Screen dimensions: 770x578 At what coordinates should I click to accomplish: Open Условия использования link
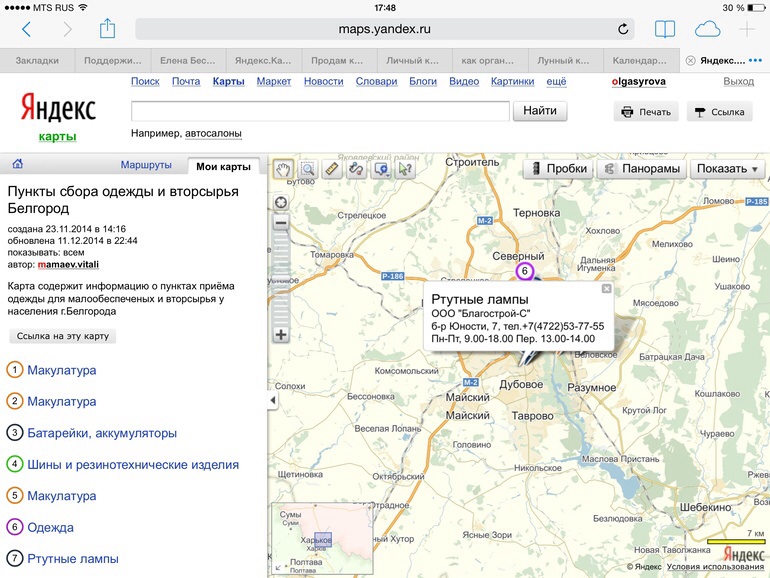(715, 567)
